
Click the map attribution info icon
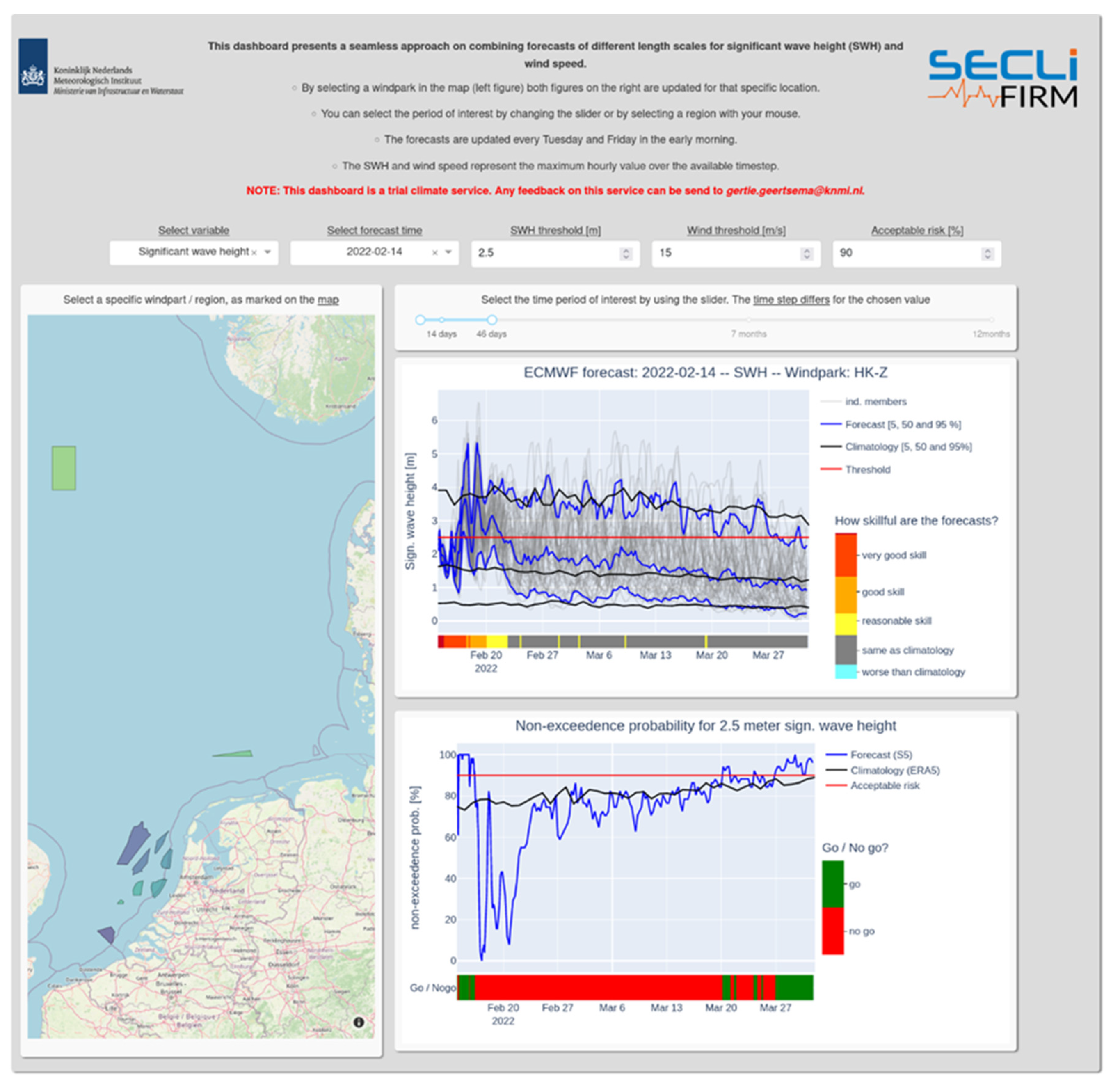[x=359, y=1022]
